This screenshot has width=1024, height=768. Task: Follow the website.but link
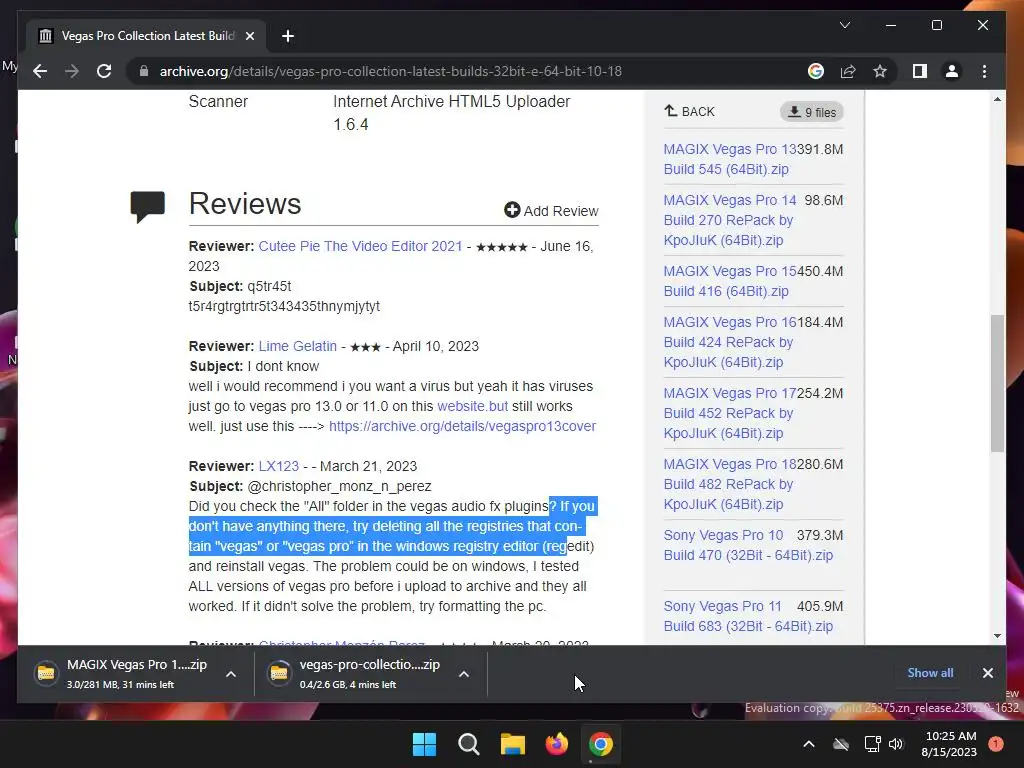(472, 406)
